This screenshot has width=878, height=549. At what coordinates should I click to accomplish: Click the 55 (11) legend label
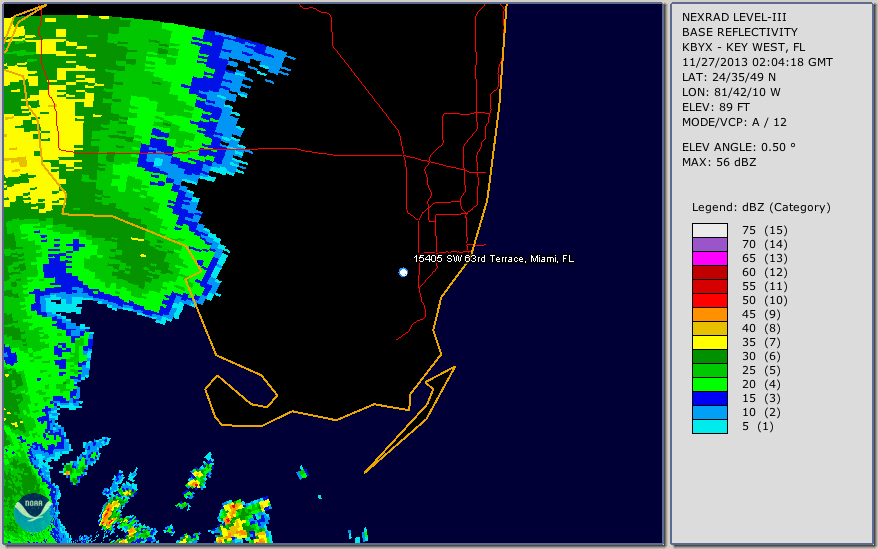pos(765,286)
